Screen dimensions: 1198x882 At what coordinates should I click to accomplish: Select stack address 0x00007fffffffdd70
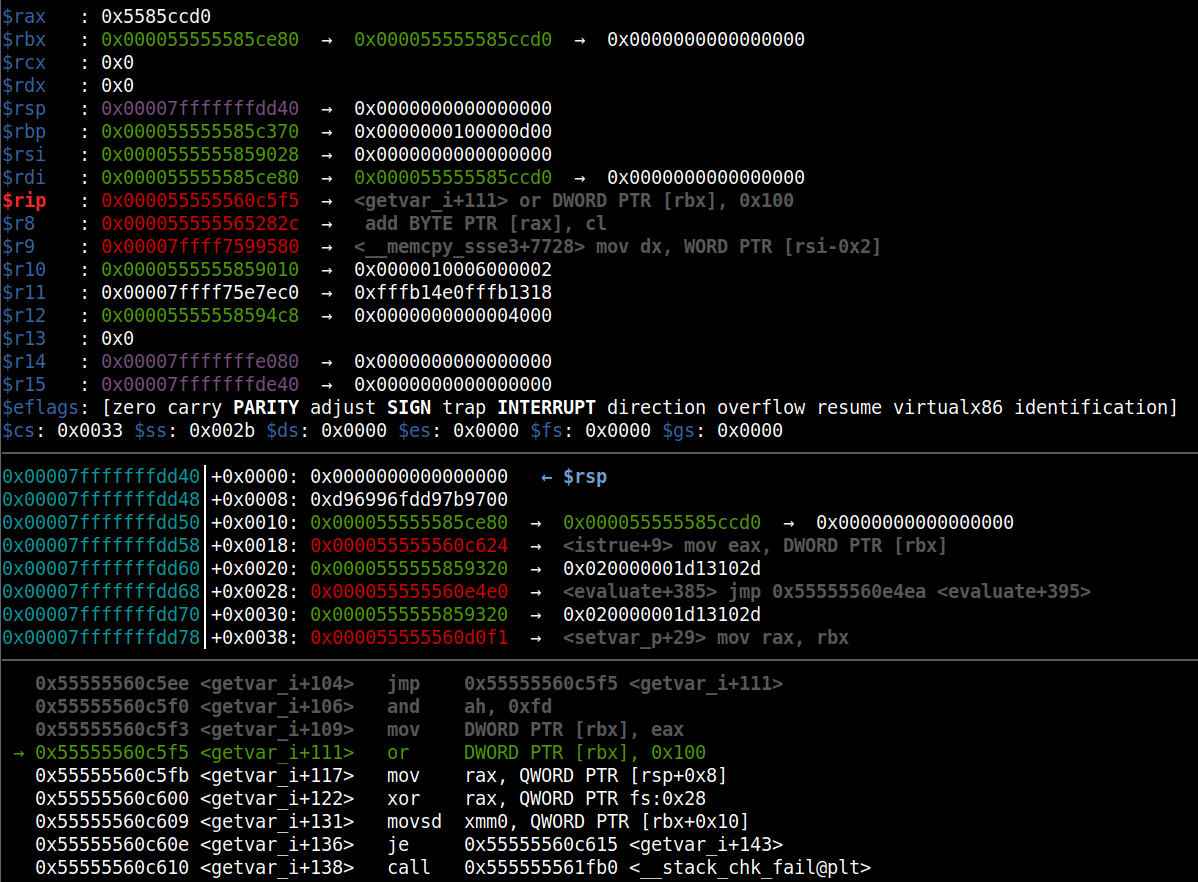[101, 614]
